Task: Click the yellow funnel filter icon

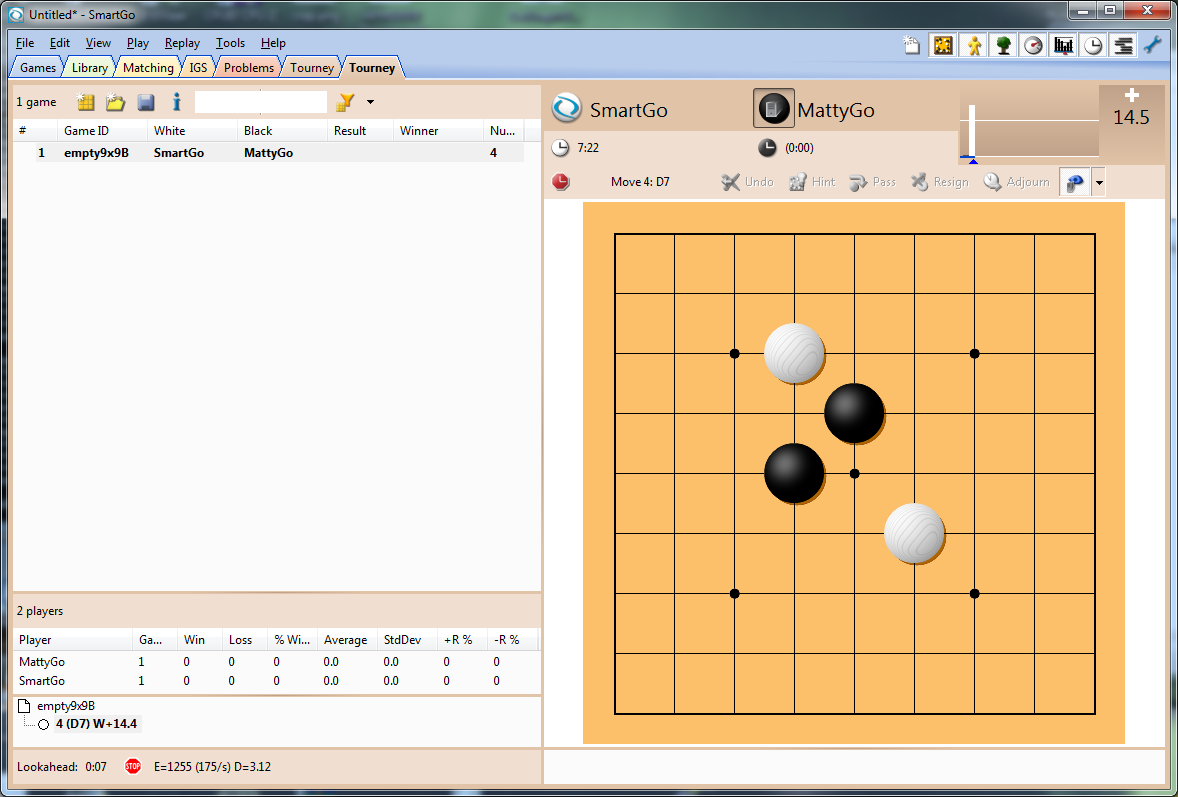Action: [x=345, y=102]
